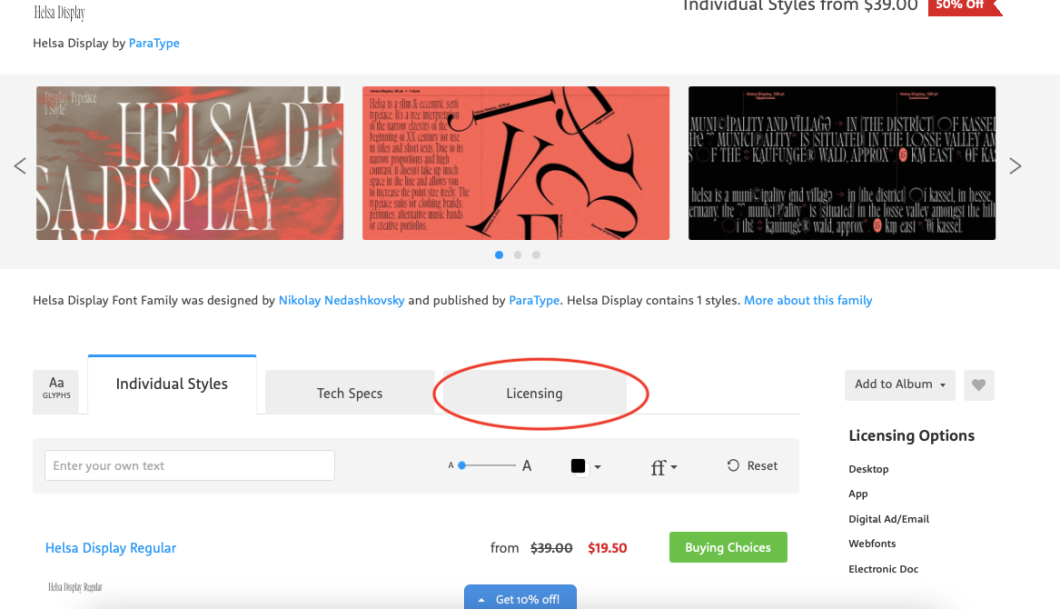
Task: Click the Licensing Options heading
Action: point(911,436)
